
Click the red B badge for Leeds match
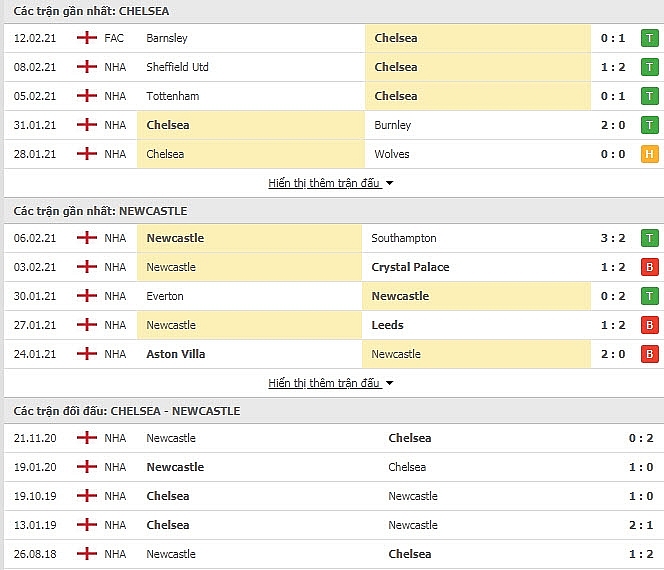pos(649,325)
